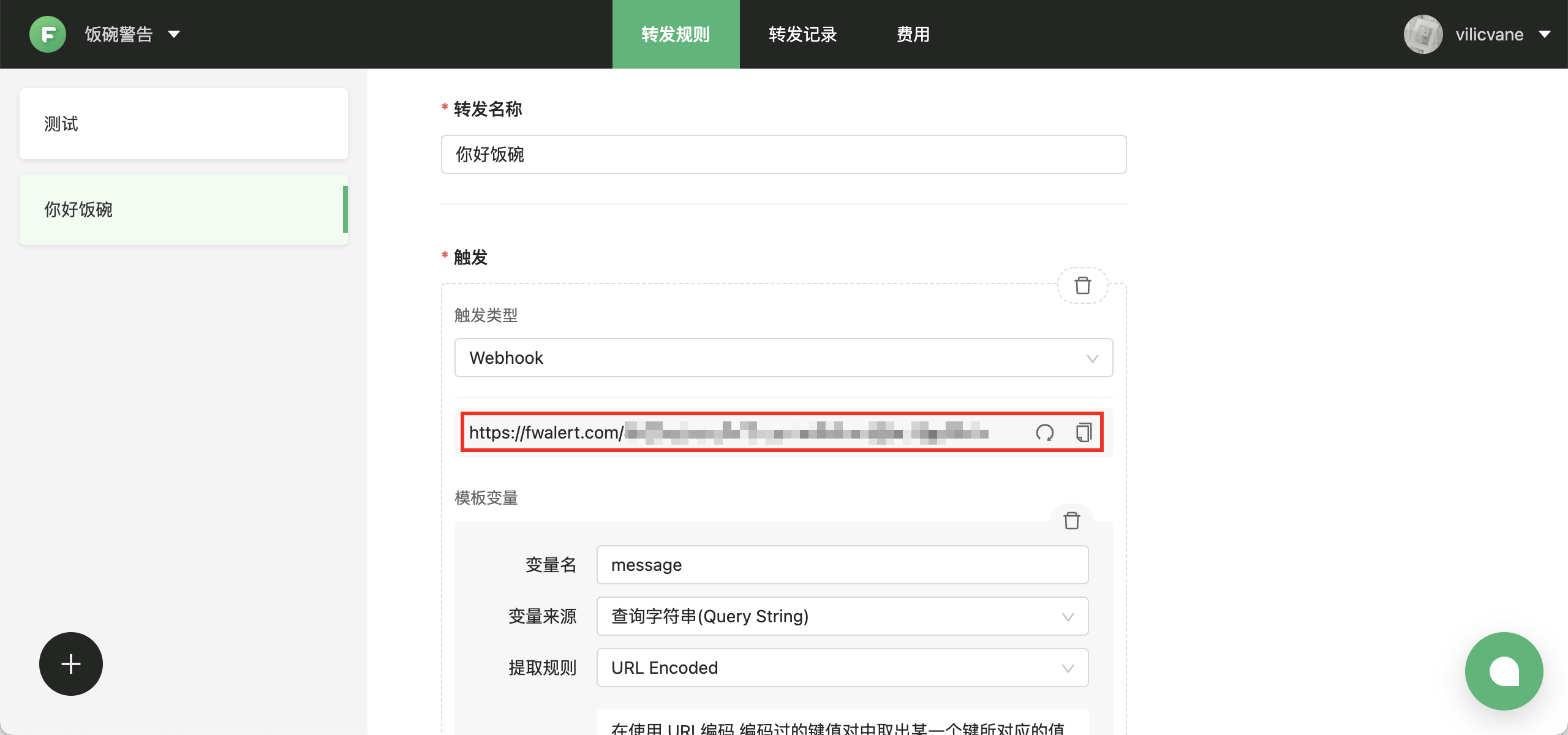Click the fwalert.com webhook URL text
This screenshot has height=735, width=1568.
pos(729,432)
